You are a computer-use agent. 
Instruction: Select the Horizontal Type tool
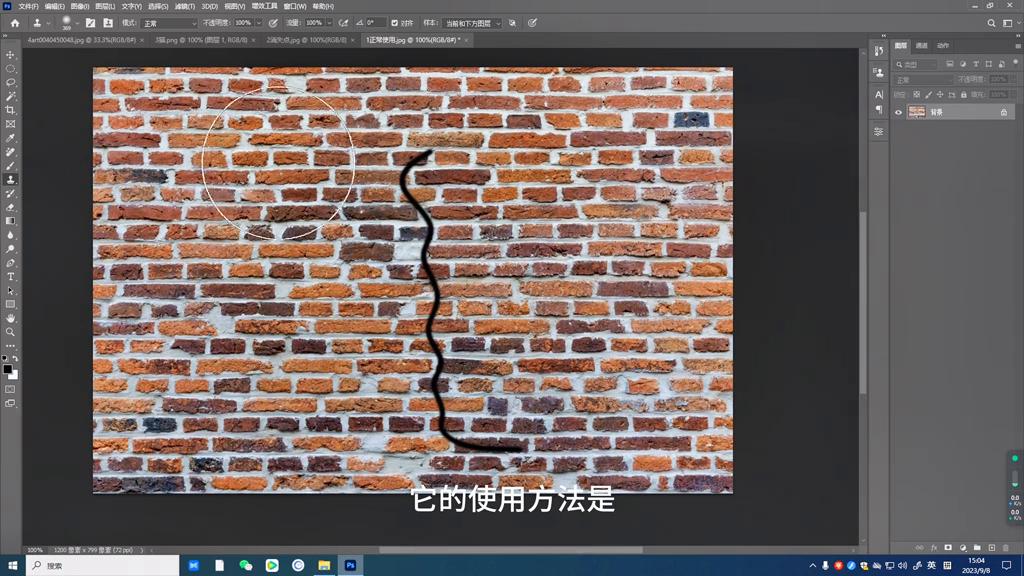[x=10, y=278]
